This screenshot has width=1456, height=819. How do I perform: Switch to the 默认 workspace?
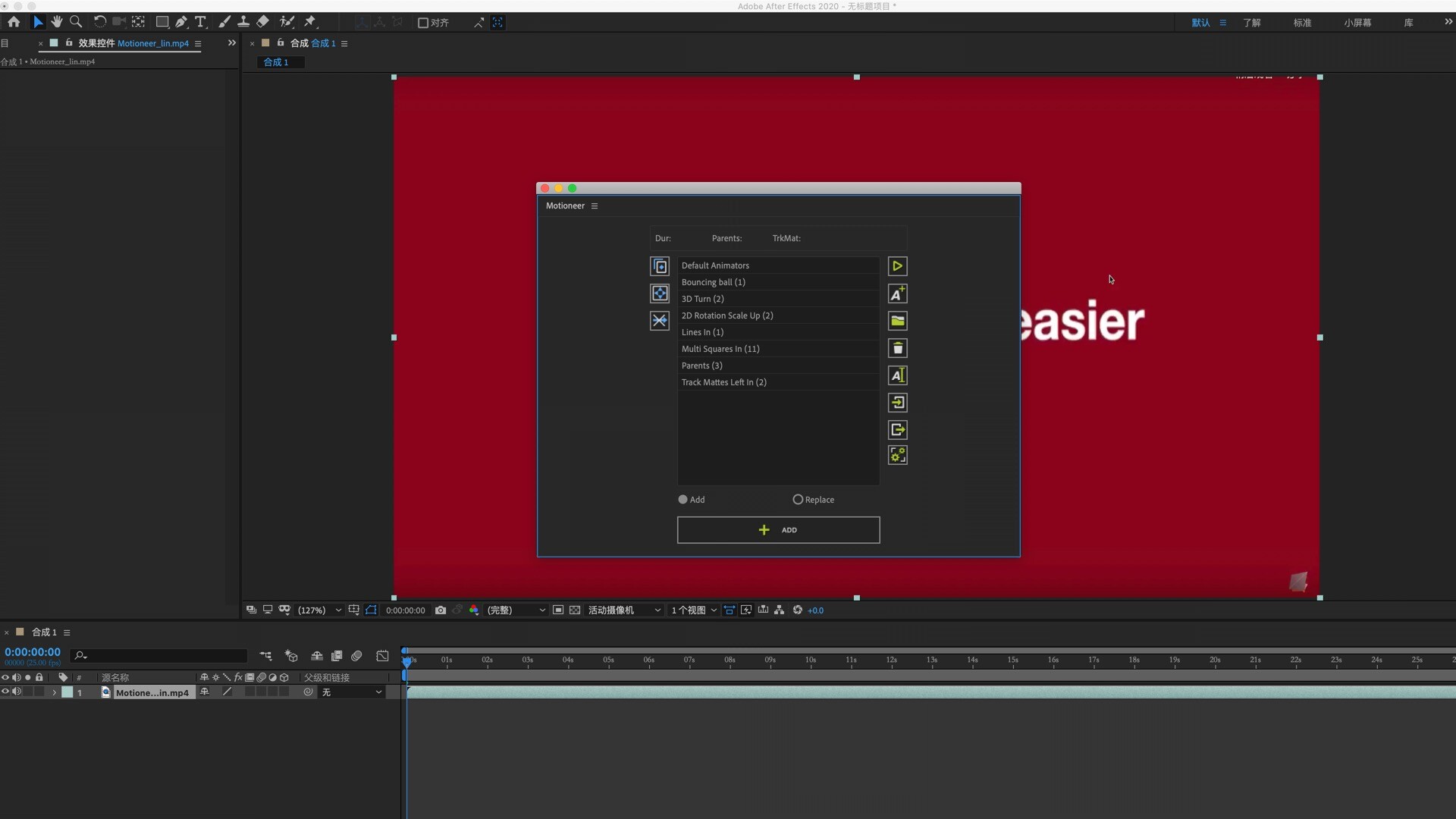[x=1200, y=23]
